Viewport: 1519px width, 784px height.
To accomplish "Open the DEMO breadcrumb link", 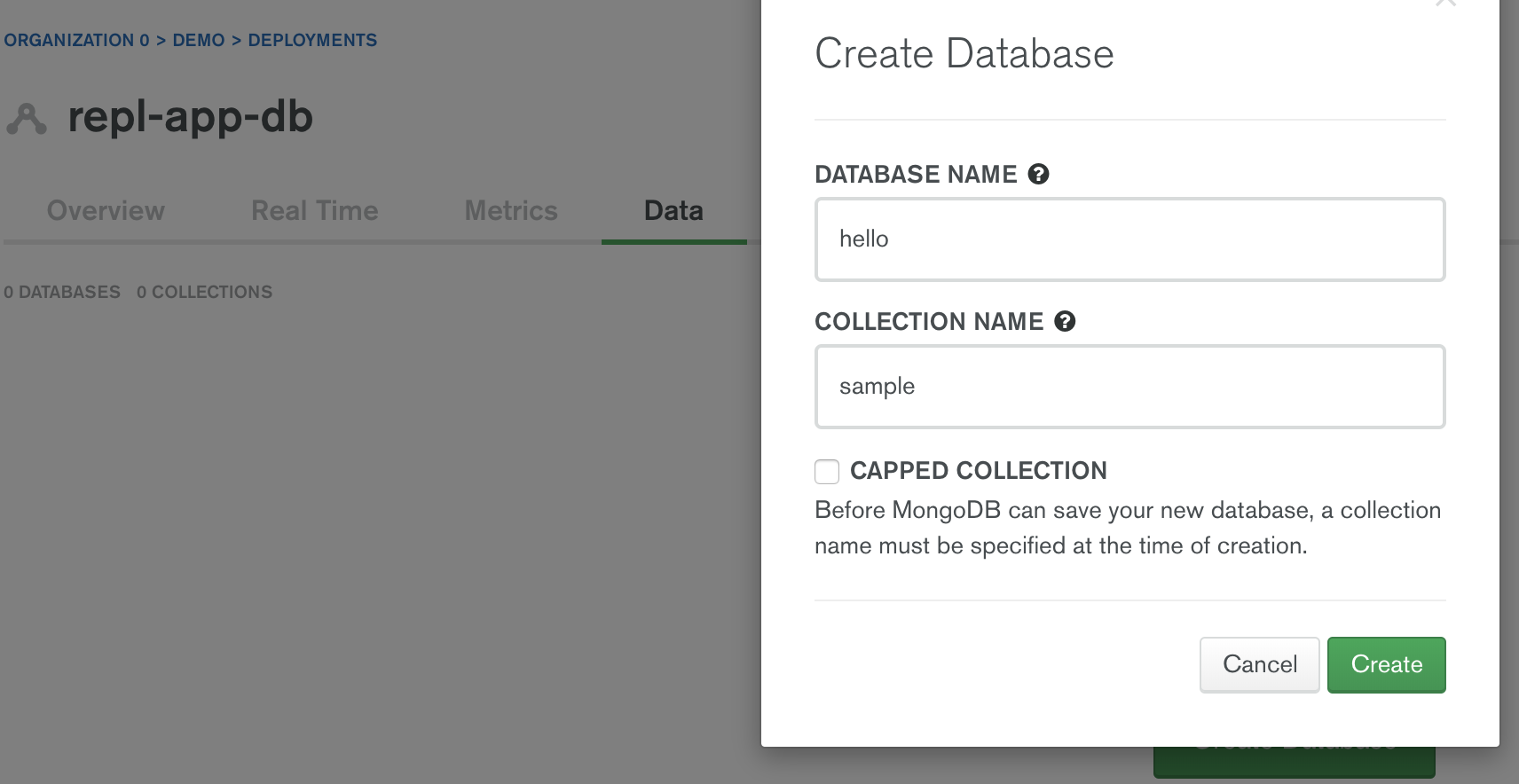I will tap(199, 40).
